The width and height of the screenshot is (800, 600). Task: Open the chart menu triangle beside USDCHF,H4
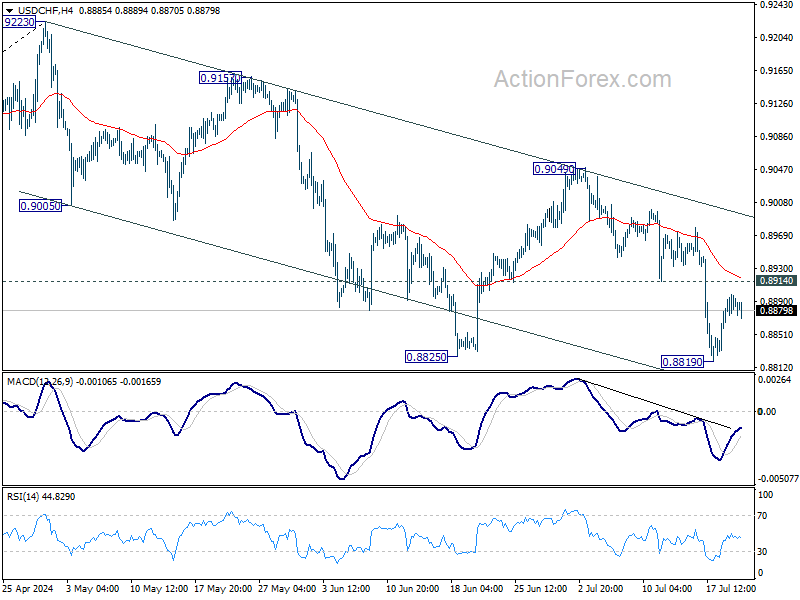pyautogui.click(x=9, y=11)
